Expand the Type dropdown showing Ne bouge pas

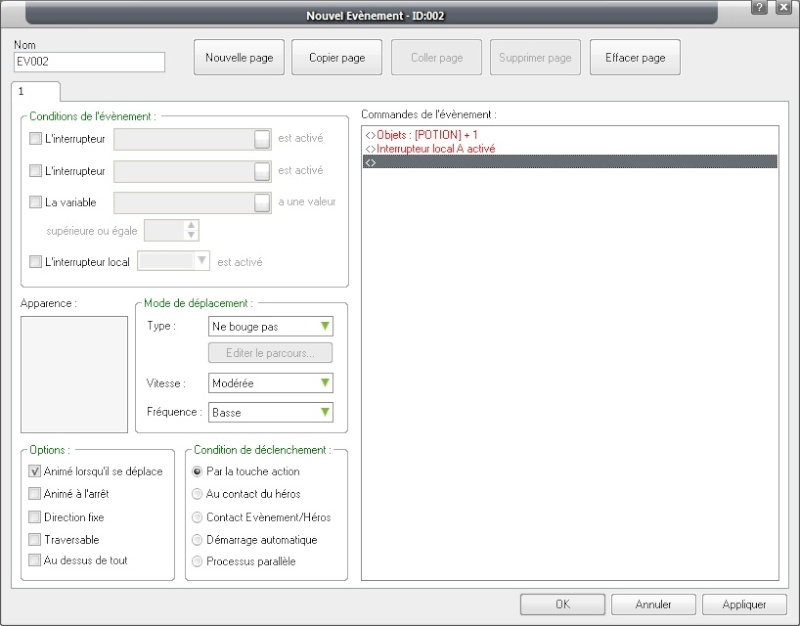(270, 327)
